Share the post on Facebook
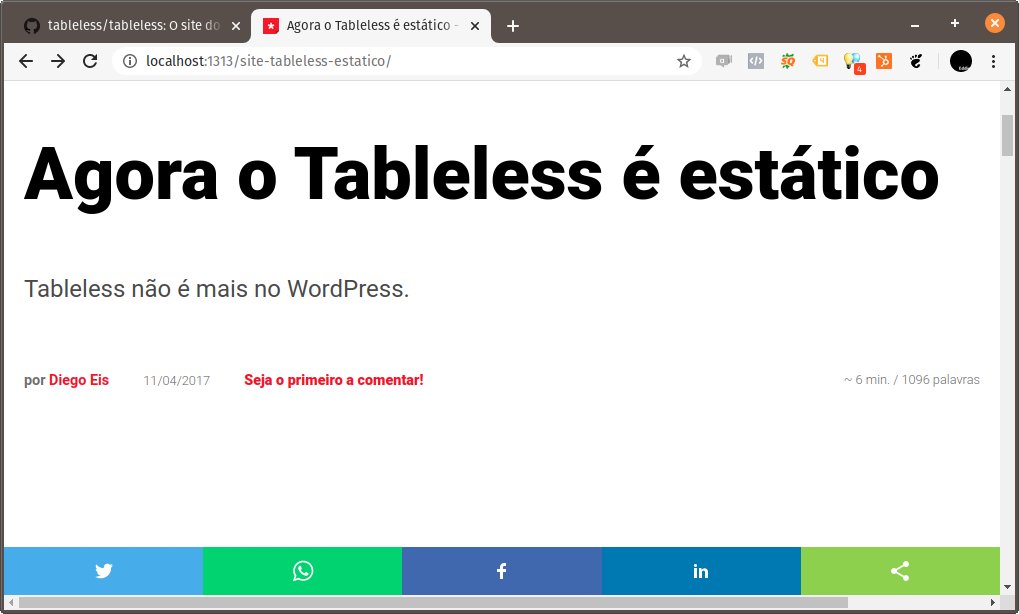The height and width of the screenshot is (614, 1019). (500, 570)
